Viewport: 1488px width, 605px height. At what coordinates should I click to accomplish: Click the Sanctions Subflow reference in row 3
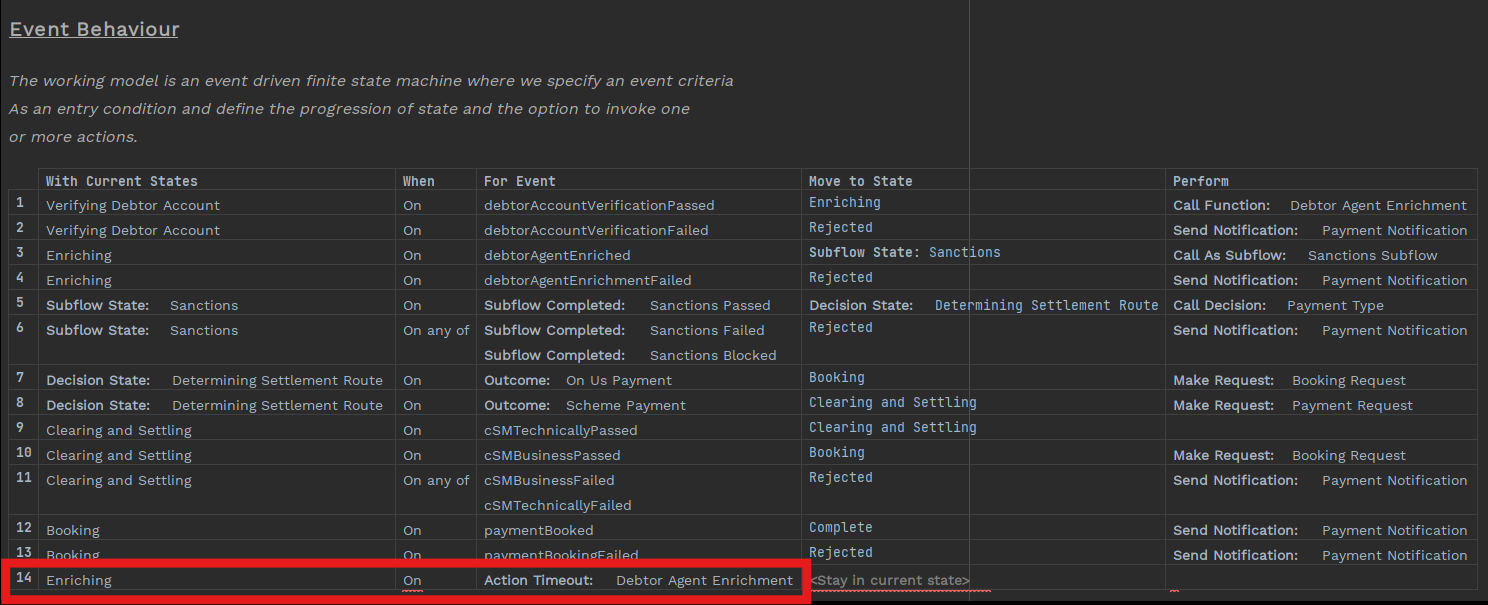(x=1372, y=255)
